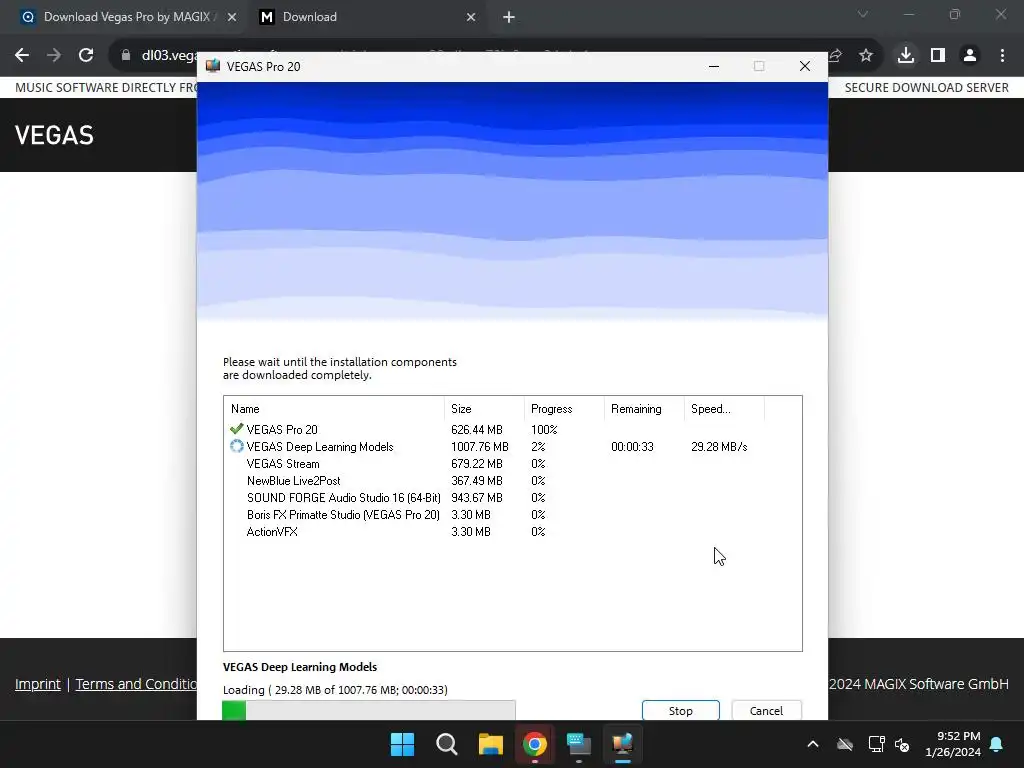Click the muted volume tray icon
Screen dimensions: 1024x768
(902, 744)
